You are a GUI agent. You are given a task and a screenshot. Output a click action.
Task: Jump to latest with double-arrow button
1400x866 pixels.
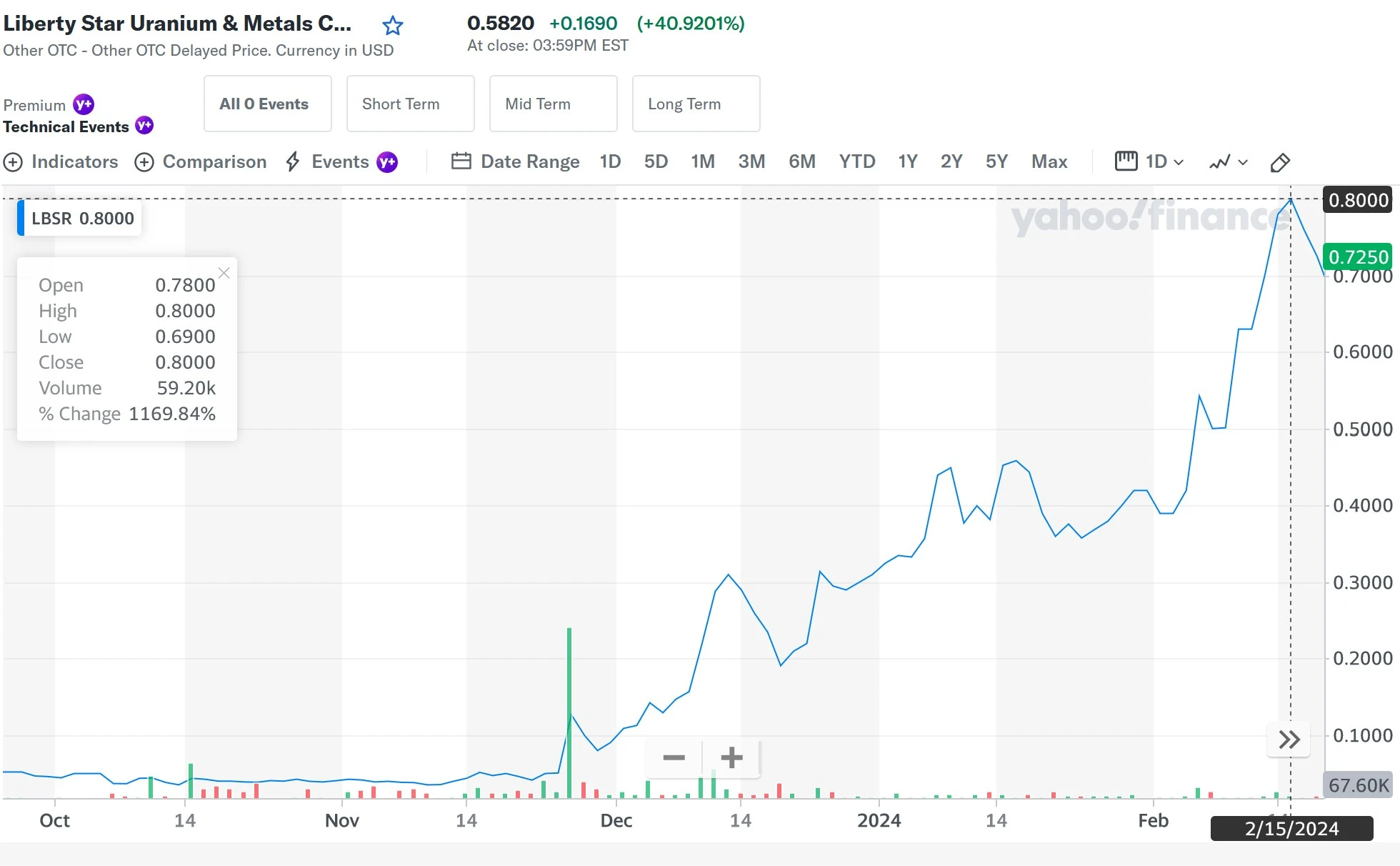point(1289,740)
